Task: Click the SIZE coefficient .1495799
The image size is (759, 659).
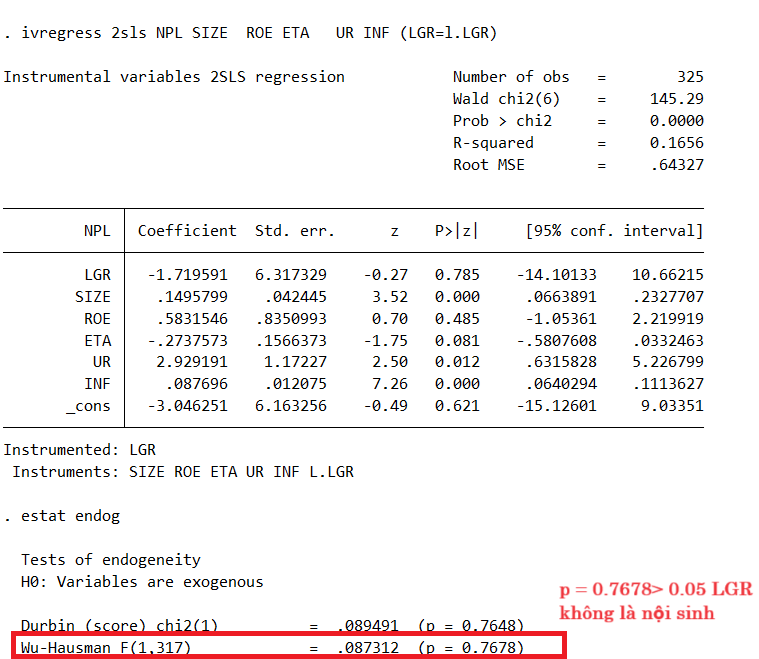Action: click(x=192, y=297)
